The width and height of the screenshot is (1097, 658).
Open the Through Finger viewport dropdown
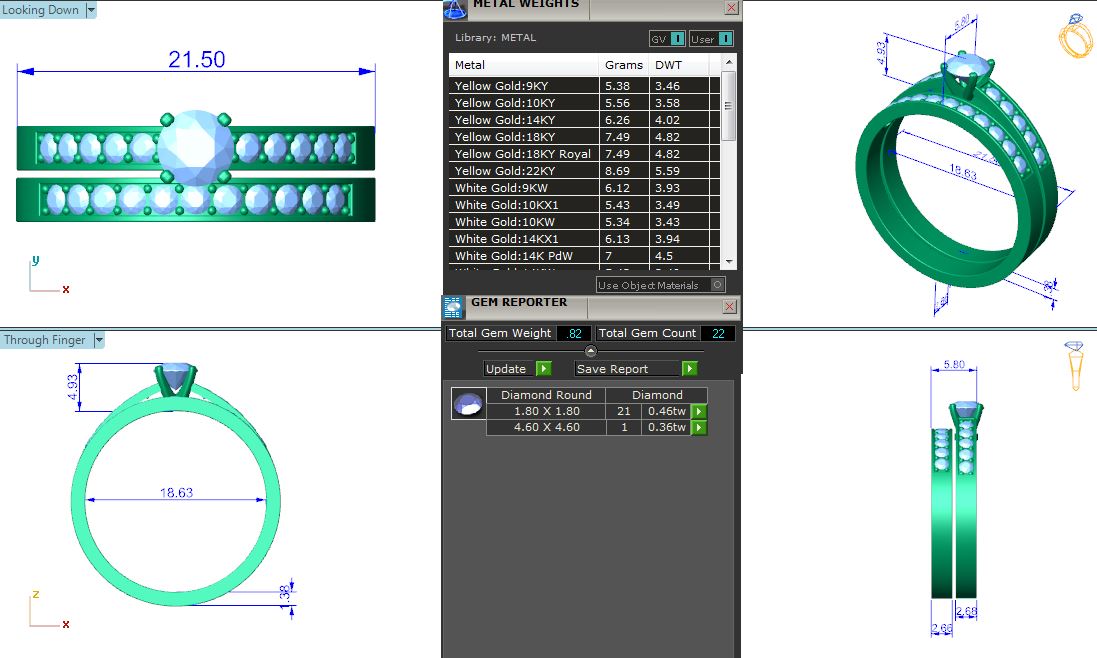pyautogui.click(x=99, y=340)
